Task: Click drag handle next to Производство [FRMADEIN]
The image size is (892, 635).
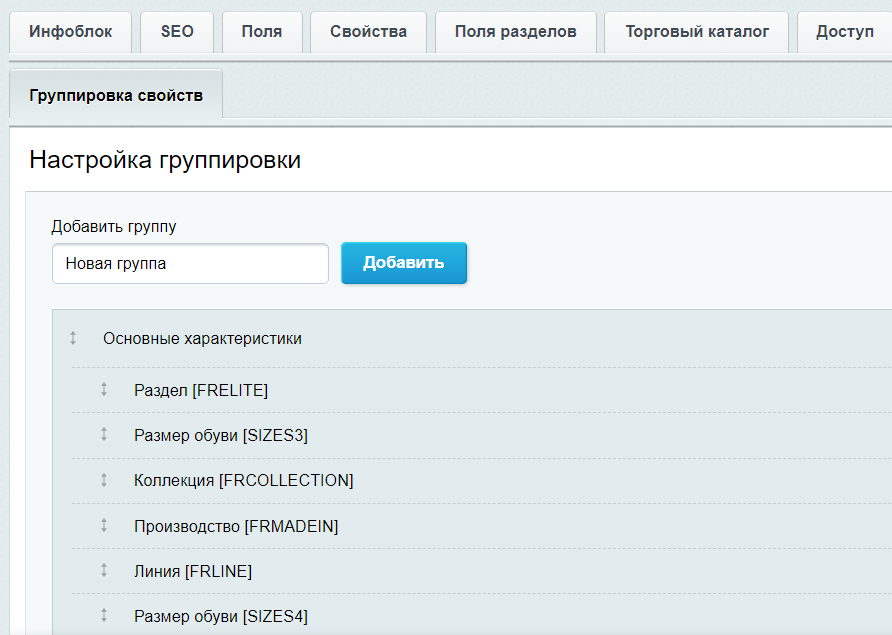Action: [x=103, y=526]
